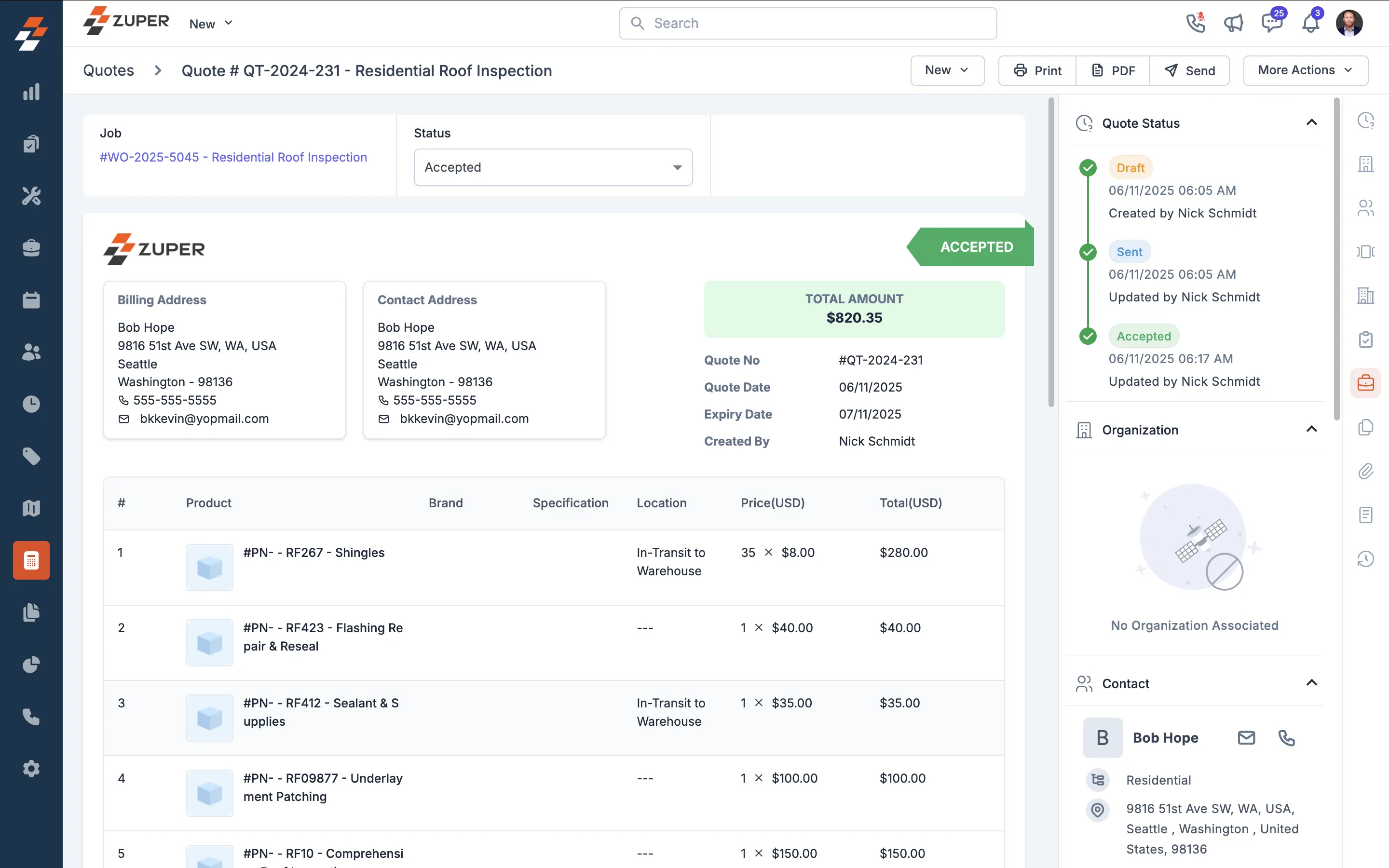Collapse the Contact section
Screen dimensions: 1389x868
[x=1311, y=683]
